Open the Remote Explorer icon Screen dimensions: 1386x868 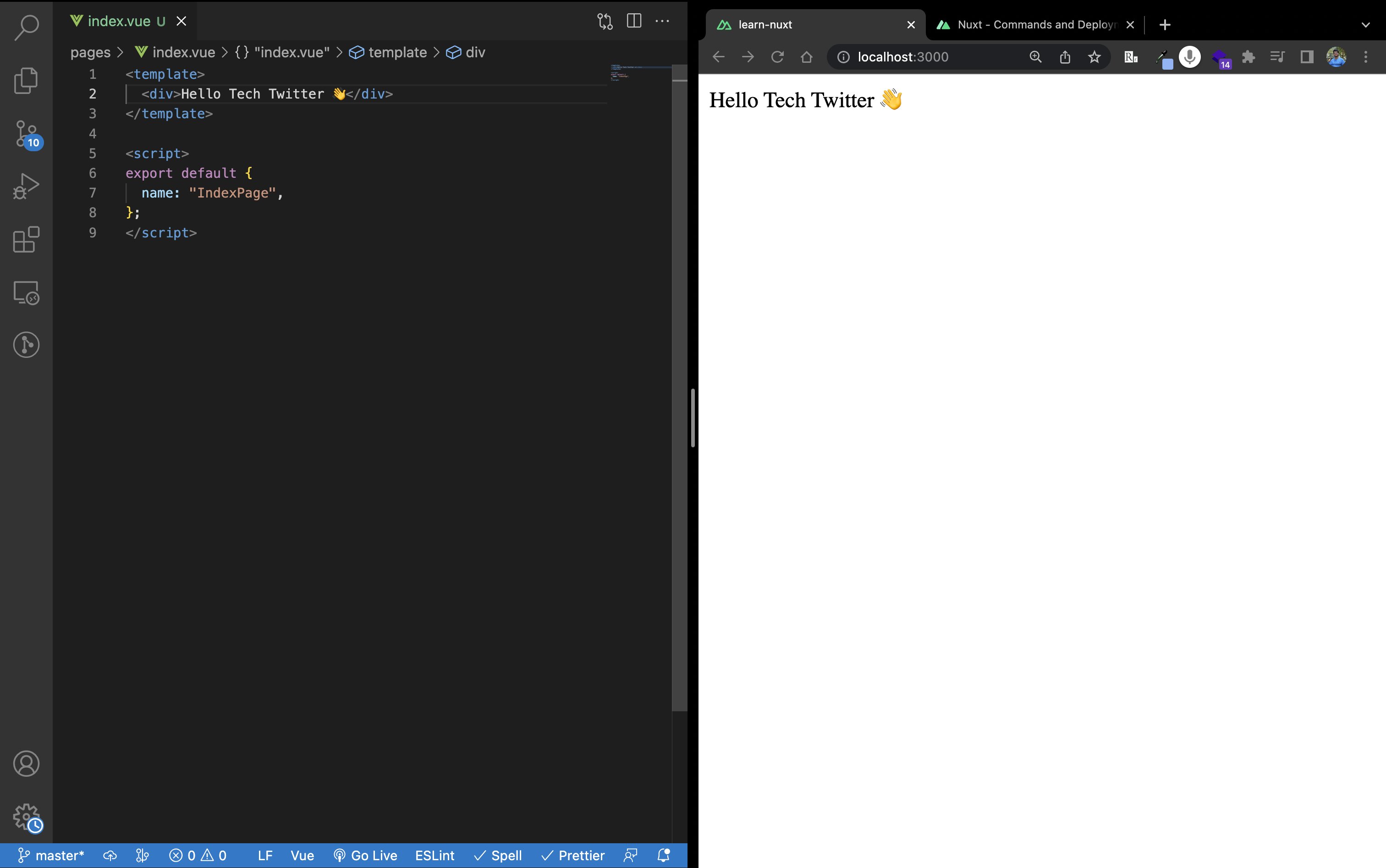27,292
